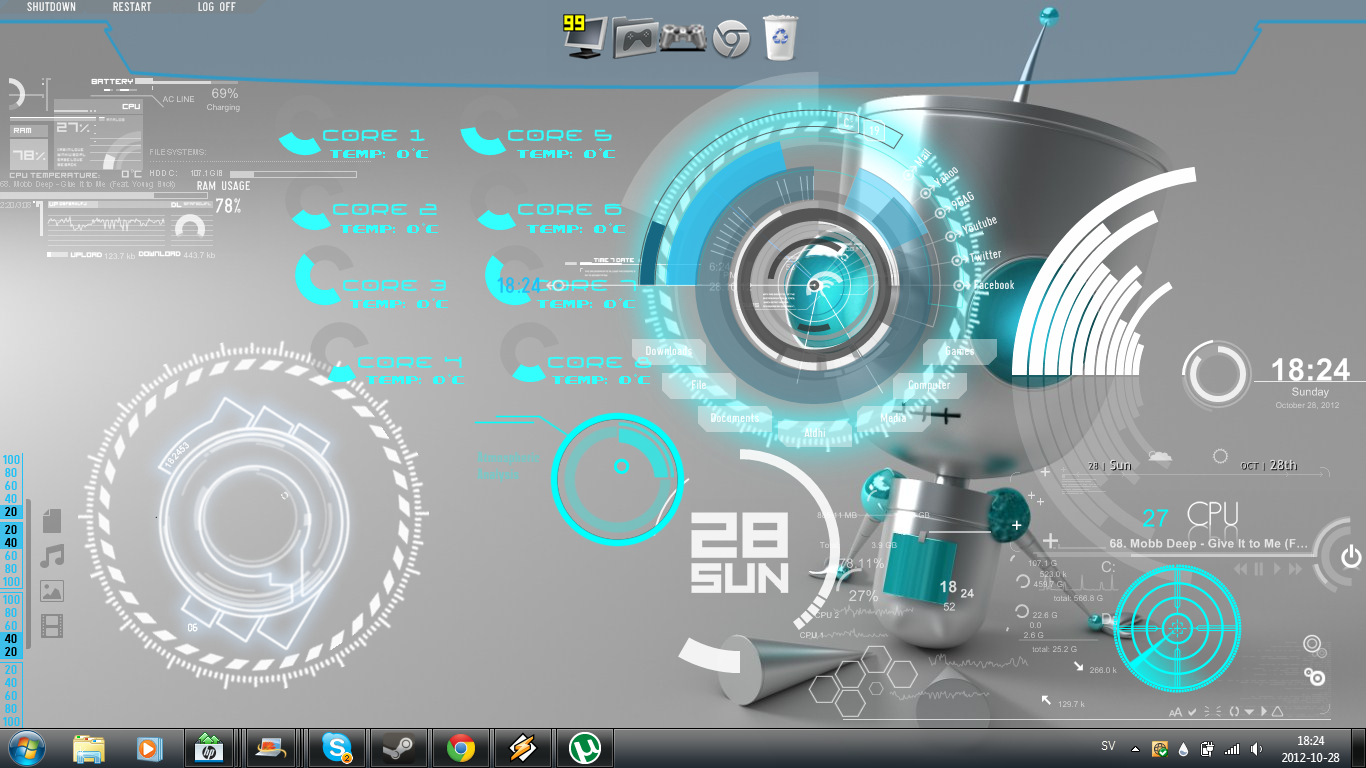Open Skype from the taskbar

pos(336,748)
